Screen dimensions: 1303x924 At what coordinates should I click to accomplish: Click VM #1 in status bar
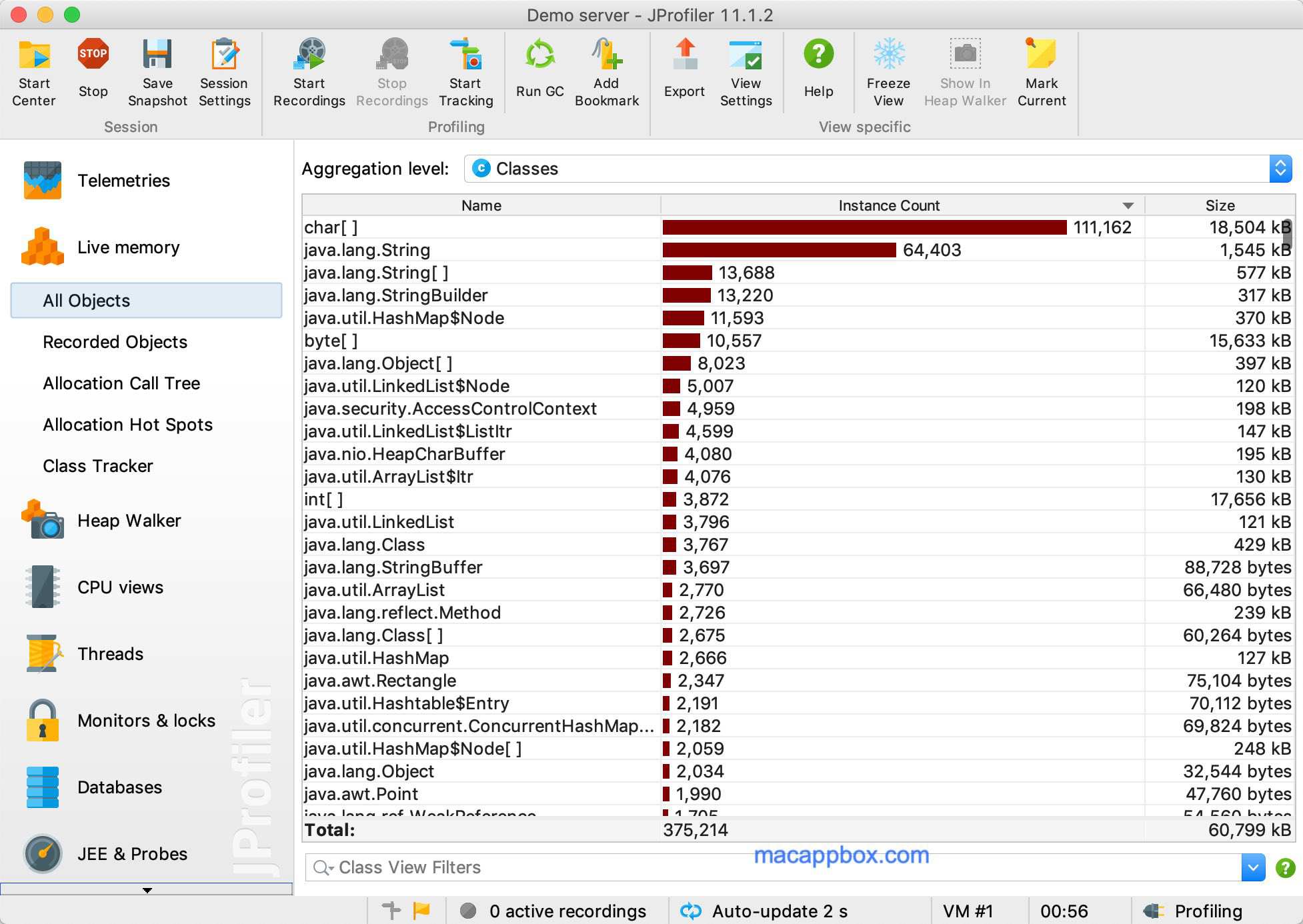click(968, 911)
